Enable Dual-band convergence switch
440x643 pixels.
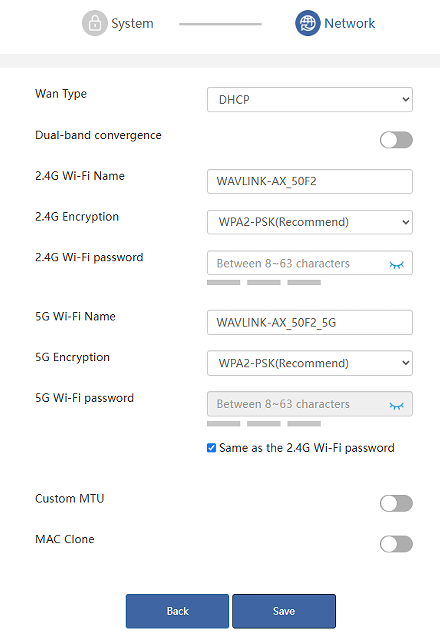[396, 140]
